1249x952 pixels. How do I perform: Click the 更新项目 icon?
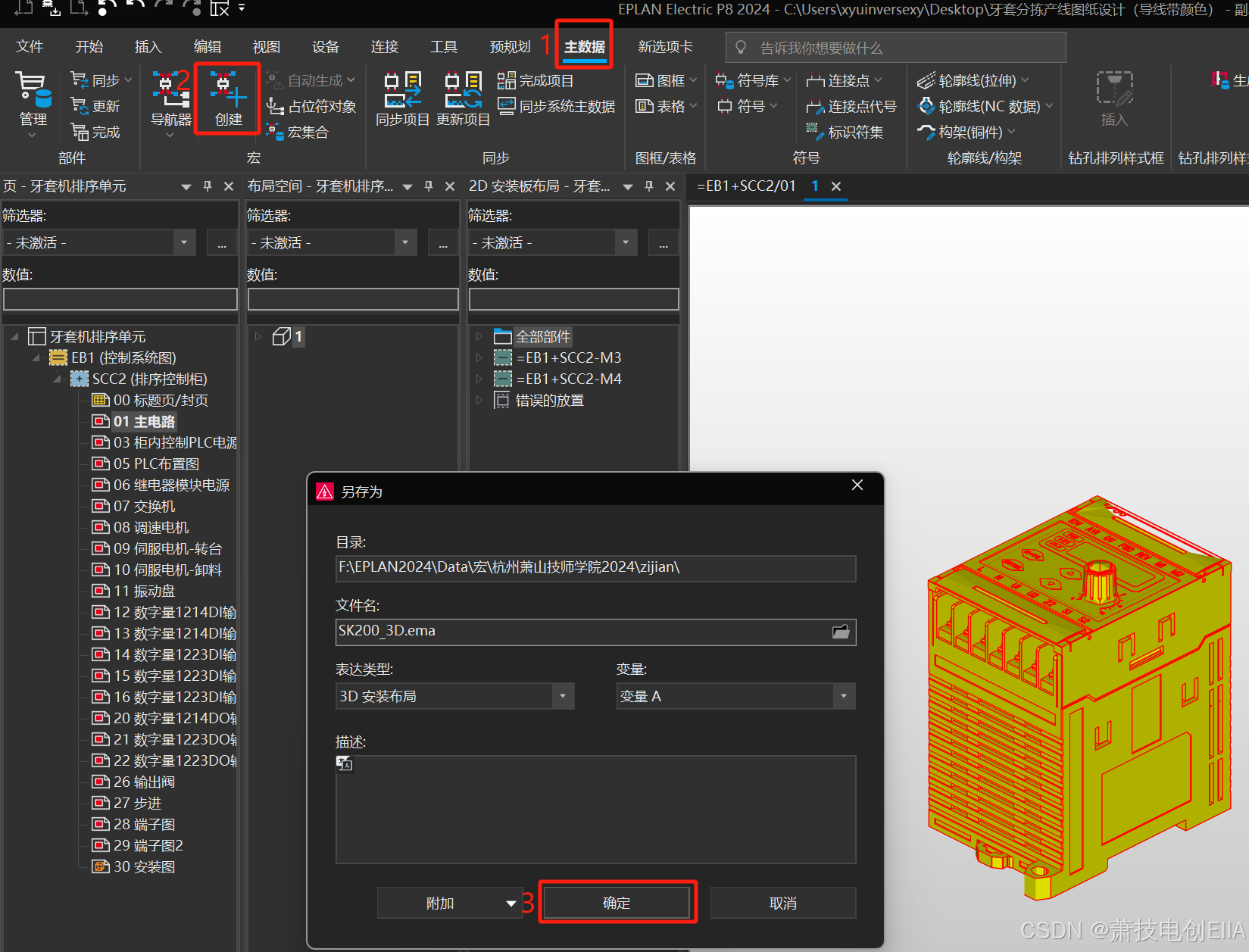(463, 98)
